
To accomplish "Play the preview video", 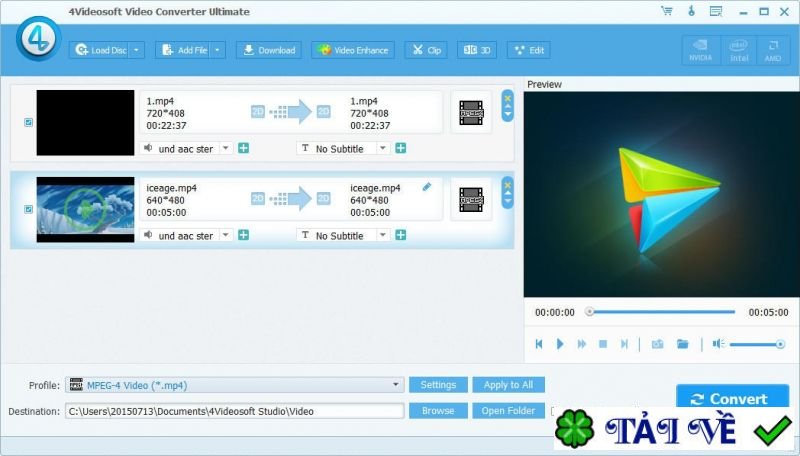I will [x=560, y=344].
